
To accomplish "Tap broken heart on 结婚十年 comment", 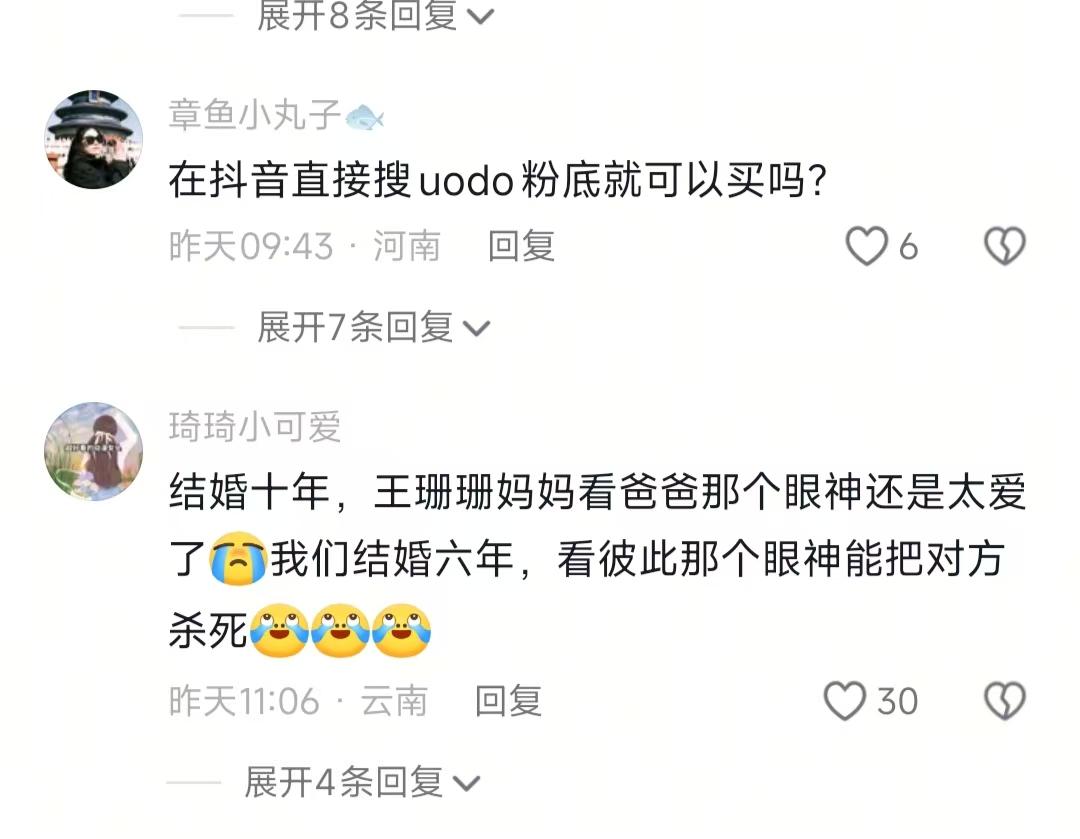I will tap(1005, 701).
